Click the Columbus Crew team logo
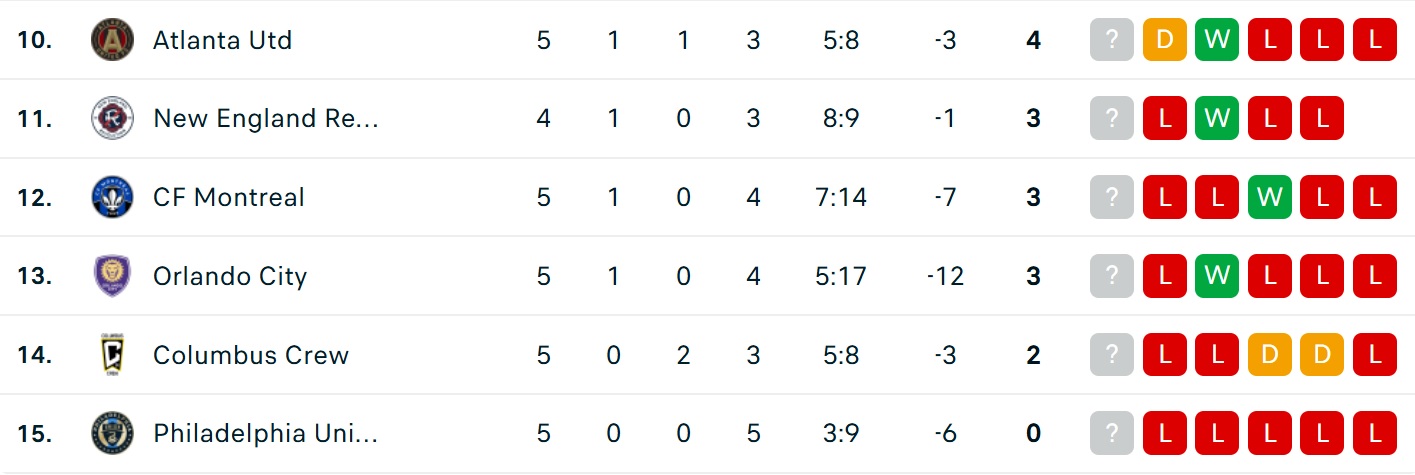 [112, 354]
